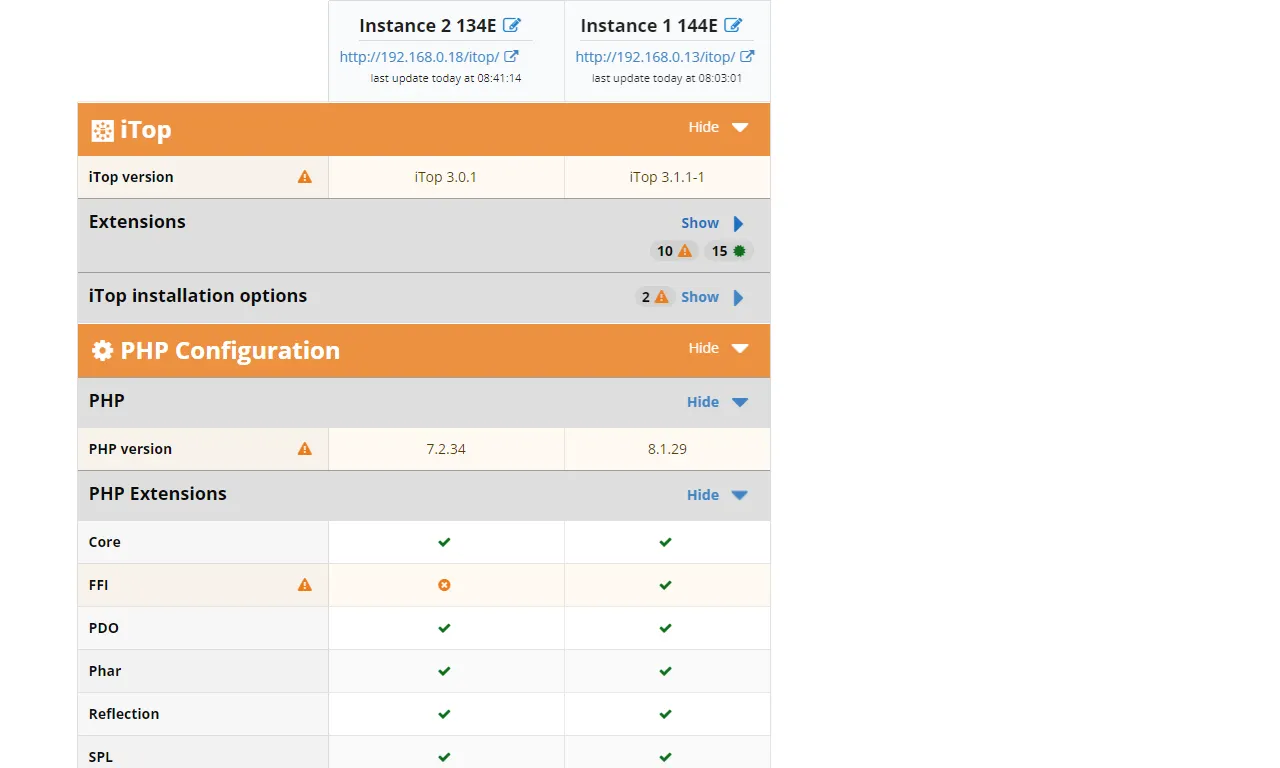Collapse PHP subsection blue arrow

[740, 402]
